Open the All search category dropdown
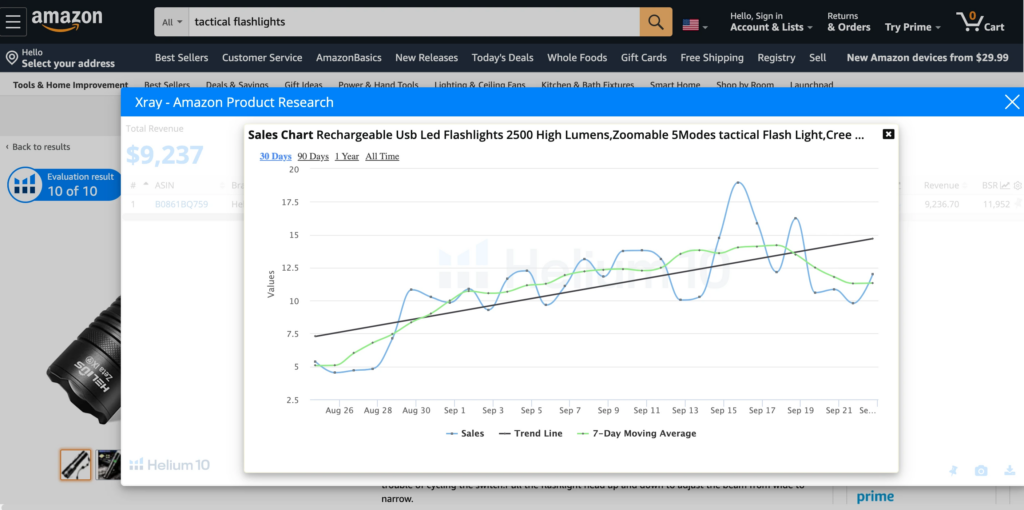 pos(172,22)
